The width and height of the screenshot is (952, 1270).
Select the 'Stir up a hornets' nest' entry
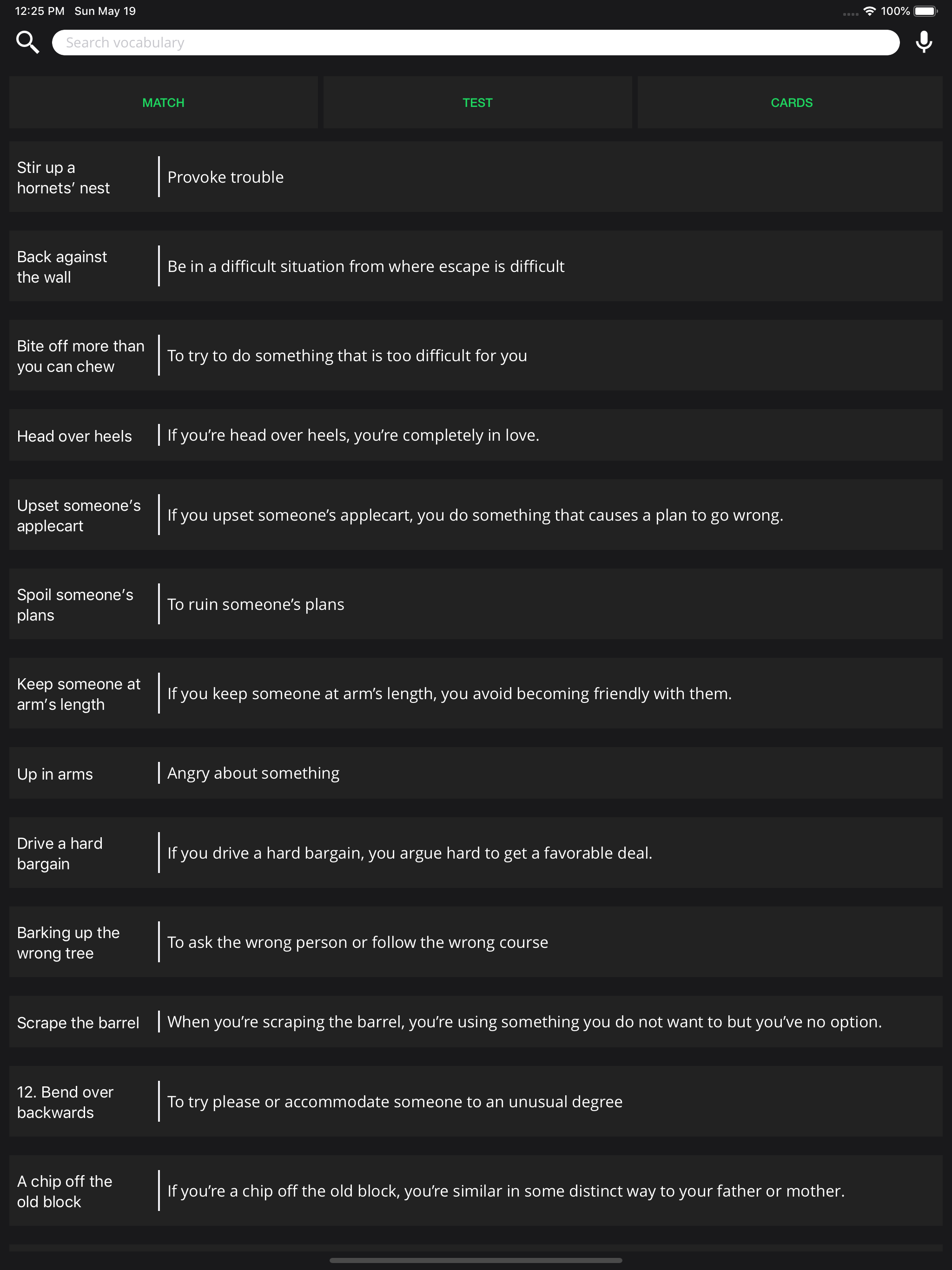[x=476, y=177]
